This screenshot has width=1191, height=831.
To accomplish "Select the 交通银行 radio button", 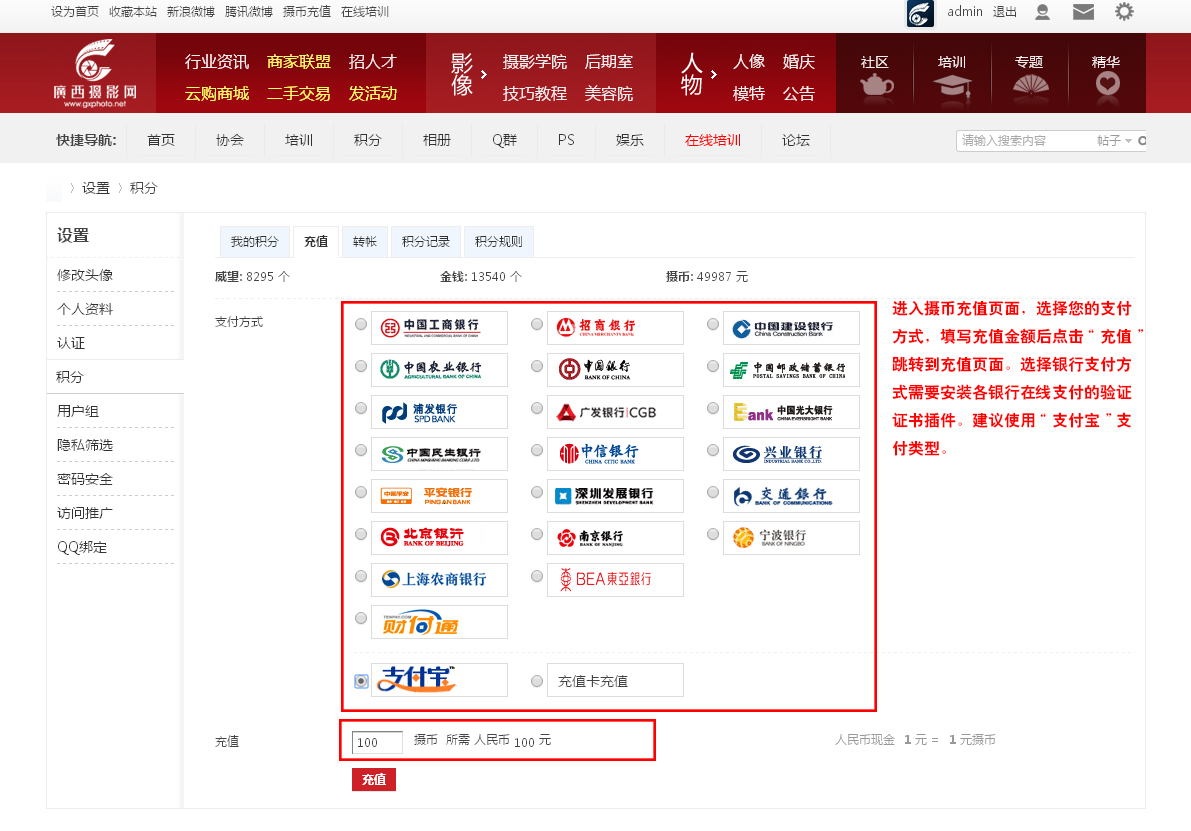I will click(712, 492).
